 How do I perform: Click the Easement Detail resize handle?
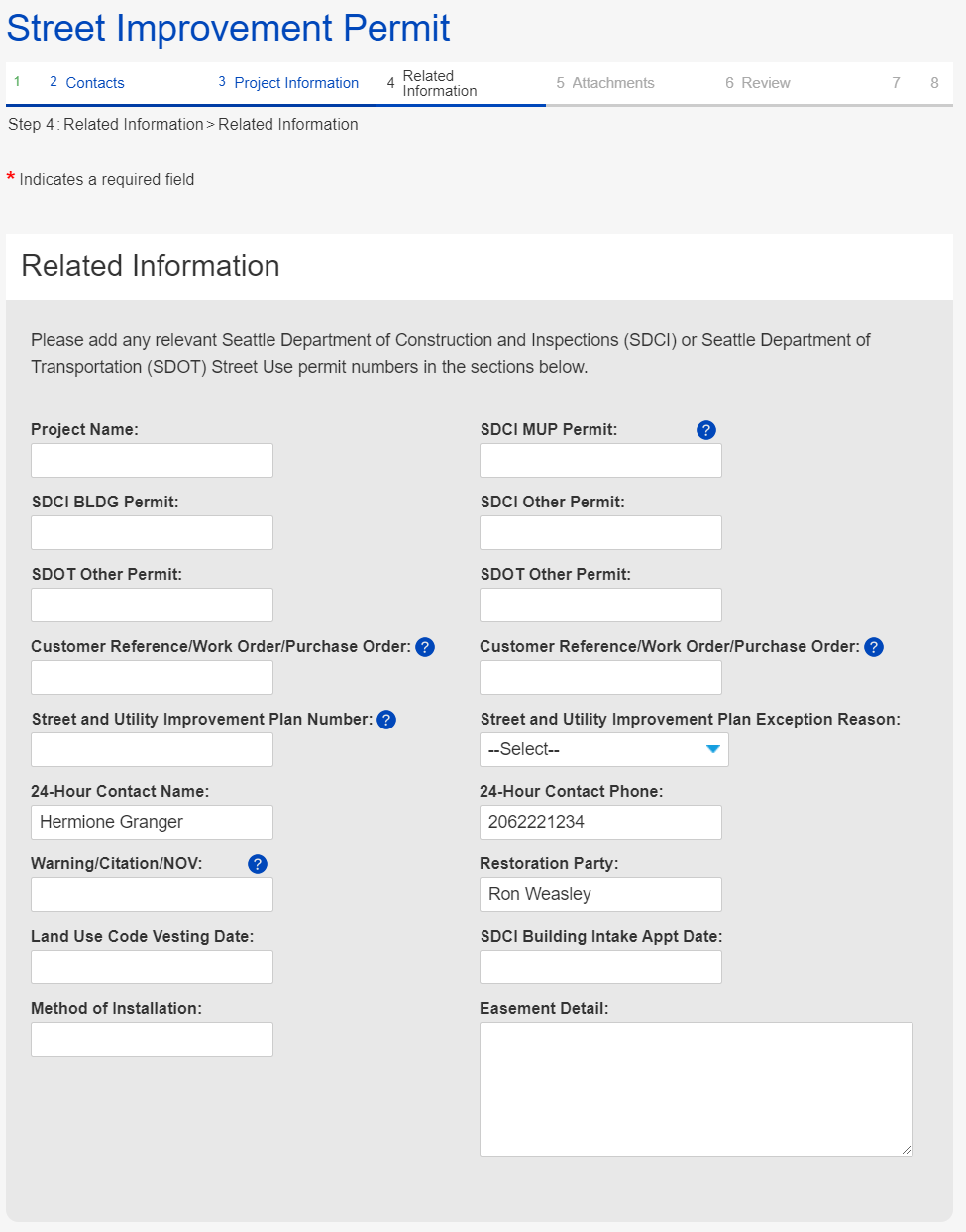tap(907, 1150)
